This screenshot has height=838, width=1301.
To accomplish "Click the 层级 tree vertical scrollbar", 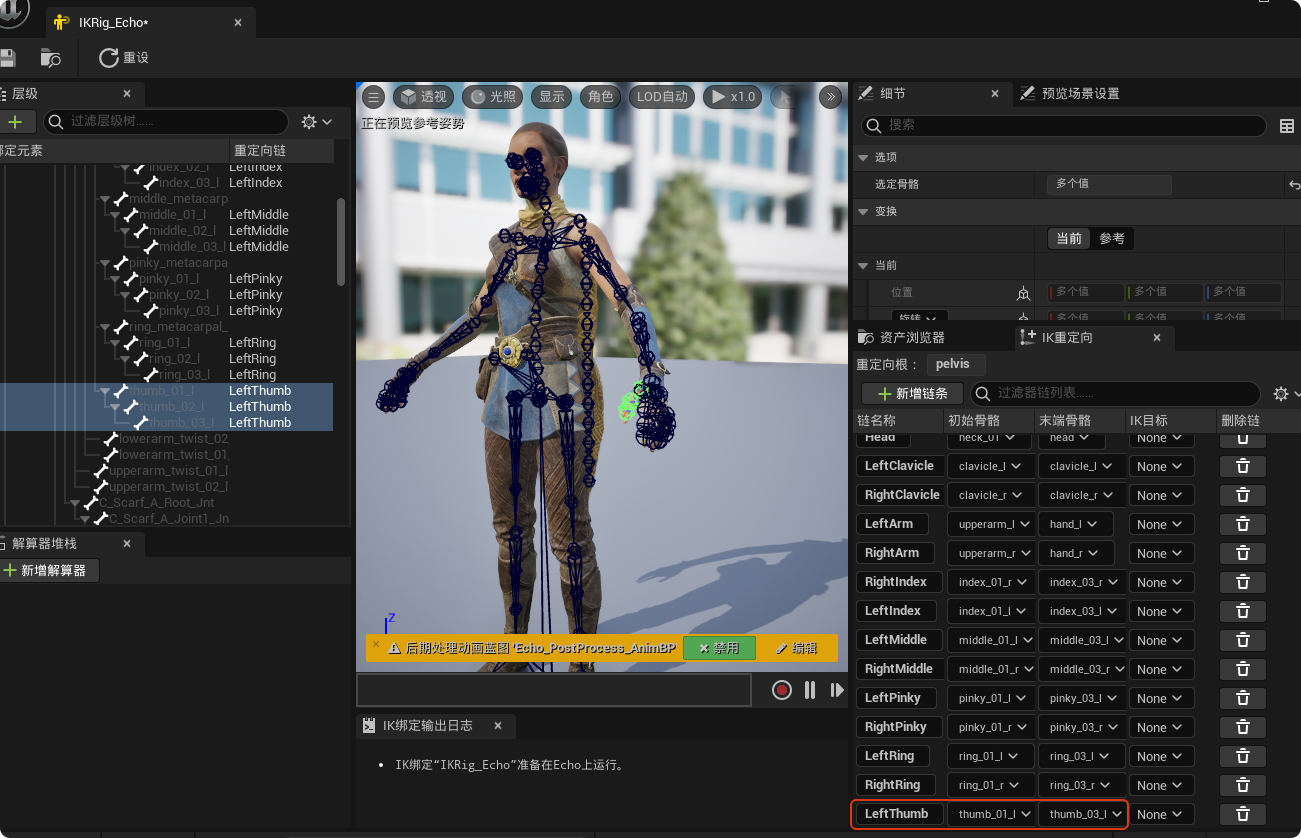I will (341, 240).
